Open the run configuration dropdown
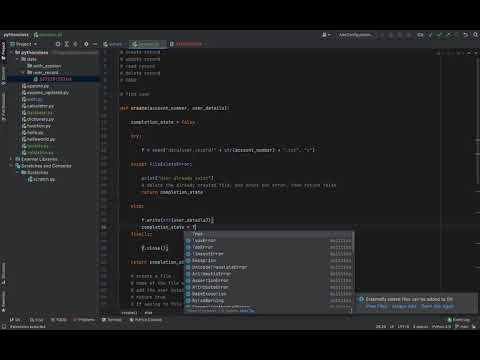This screenshot has height=360, width=480. click(x=355, y=35)
